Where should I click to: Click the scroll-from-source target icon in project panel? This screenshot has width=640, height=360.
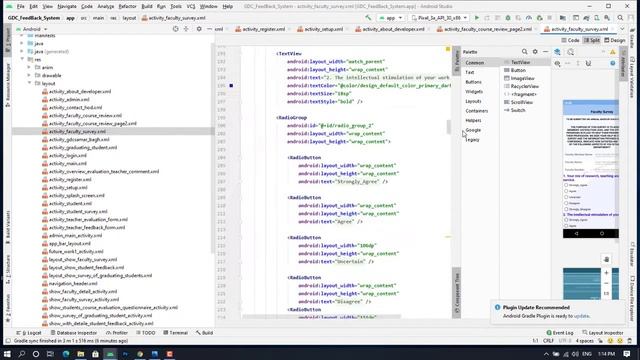tap(176, 29)
